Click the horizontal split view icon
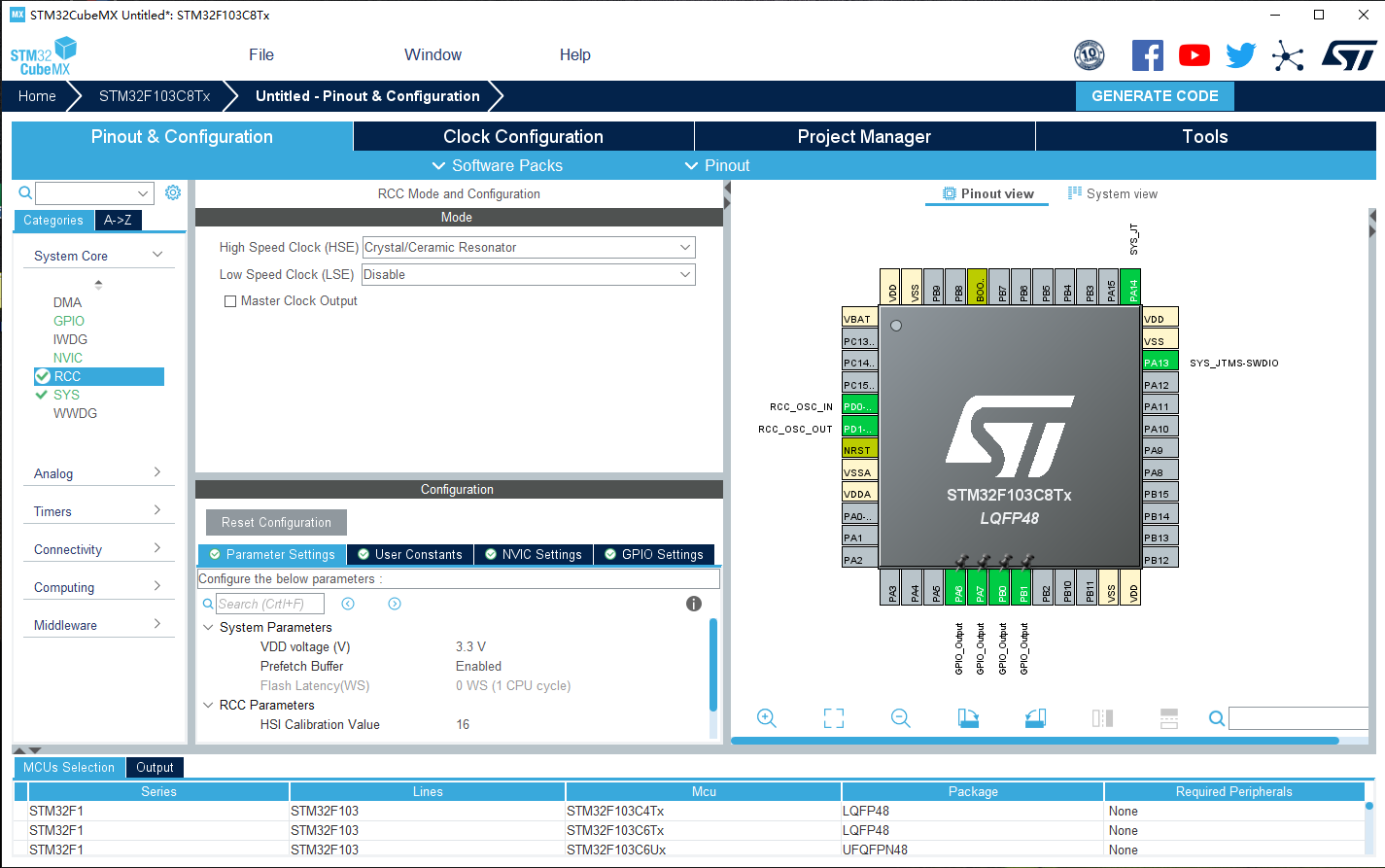The height and width of the screenshot is (868, 1385). pyautogui.click(x=1169, y=718)
